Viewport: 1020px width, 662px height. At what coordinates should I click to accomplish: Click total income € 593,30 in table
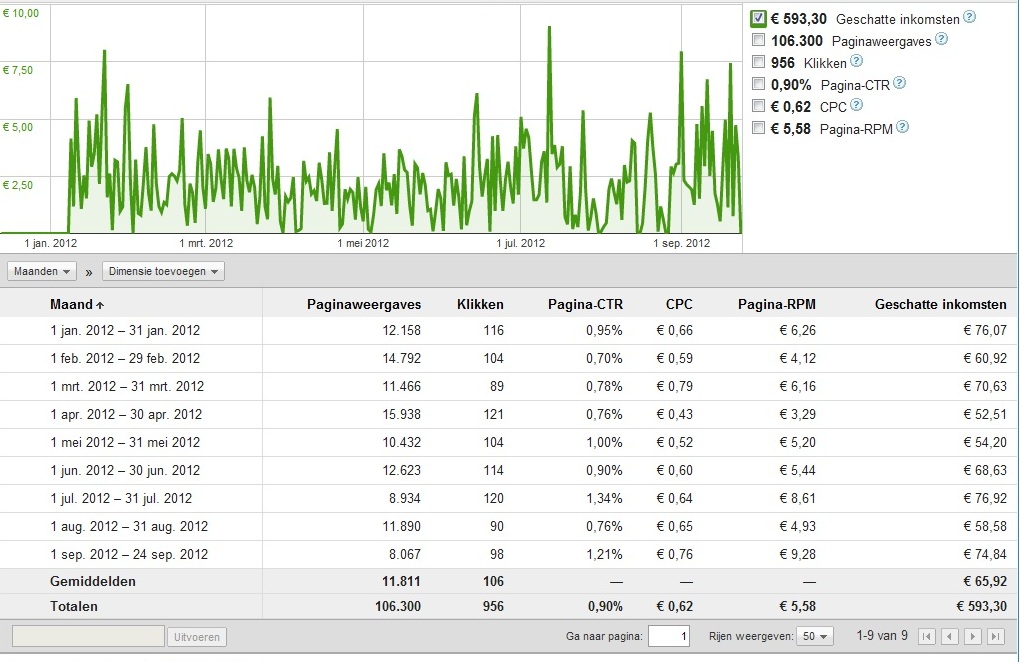click(981, 606)
